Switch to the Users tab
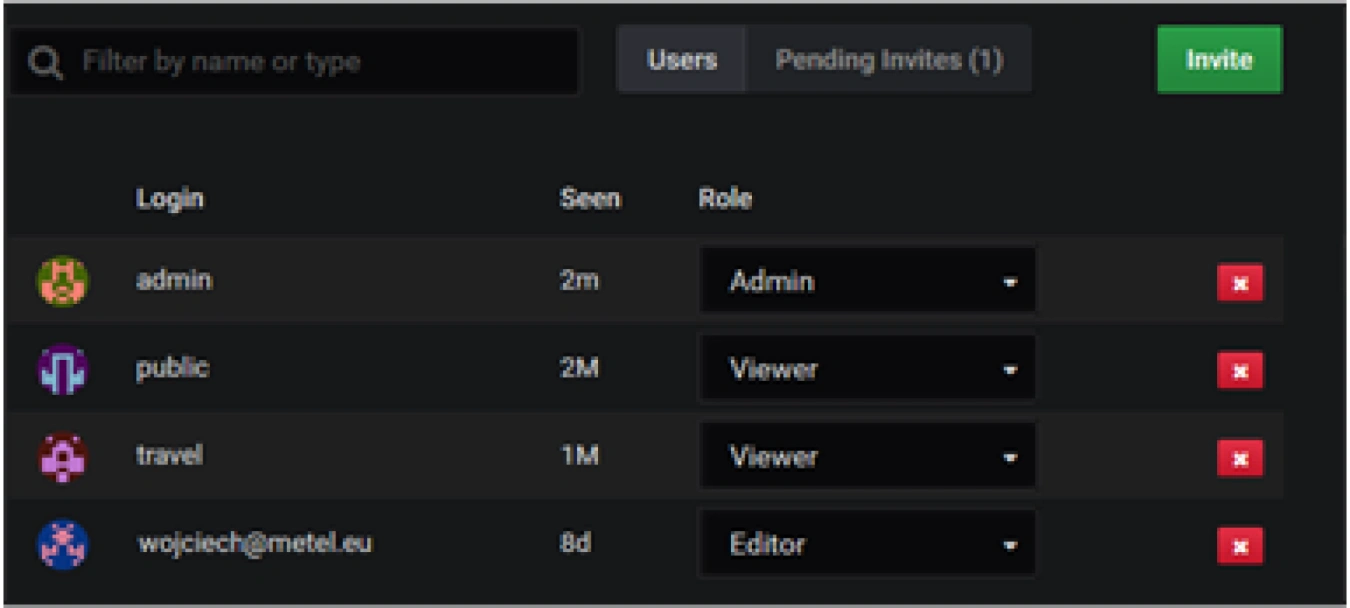 (682, 60)
